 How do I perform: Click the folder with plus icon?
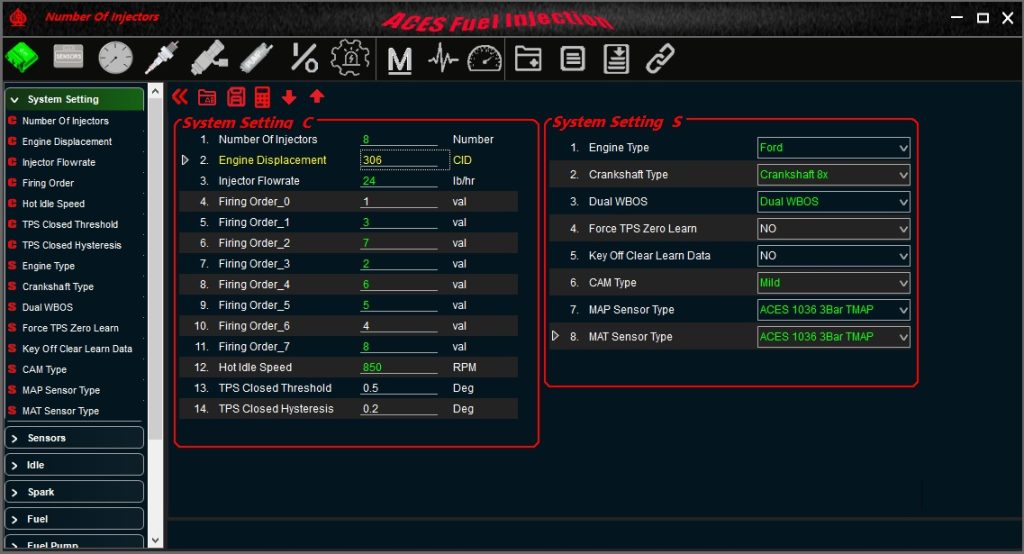[528, 58]
